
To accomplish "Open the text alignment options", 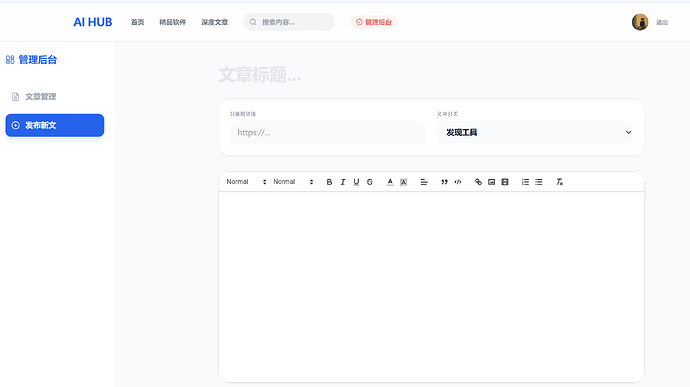I will pos(424,182).
